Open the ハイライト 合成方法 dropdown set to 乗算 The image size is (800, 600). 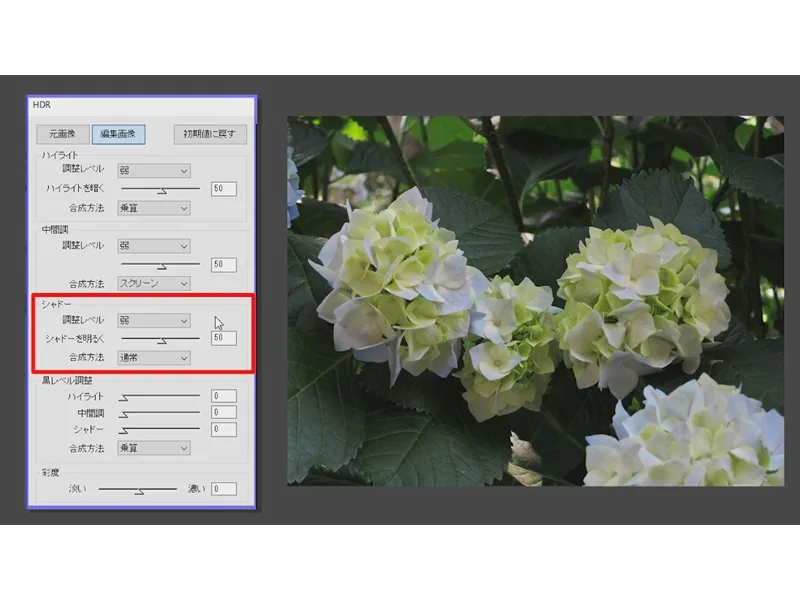[x=153, y=208]
